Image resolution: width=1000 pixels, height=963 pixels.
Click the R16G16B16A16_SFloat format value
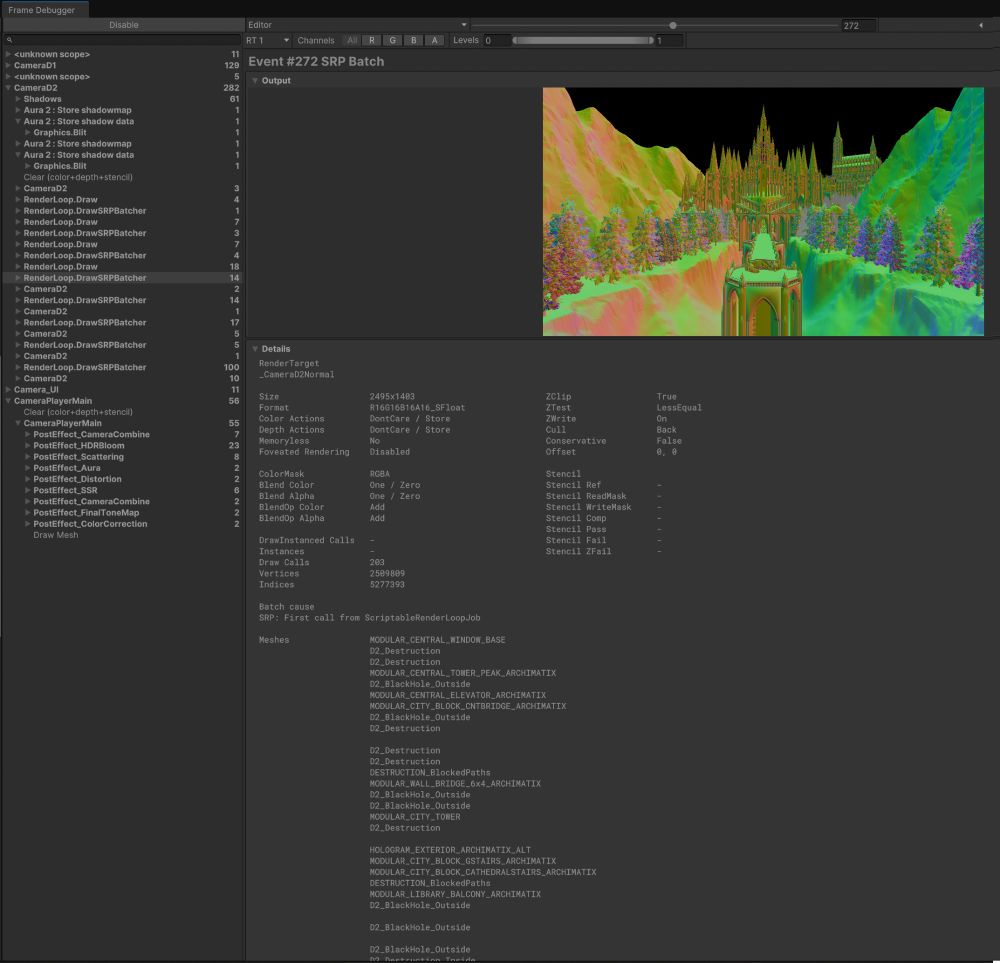click(x=417, y=408)
